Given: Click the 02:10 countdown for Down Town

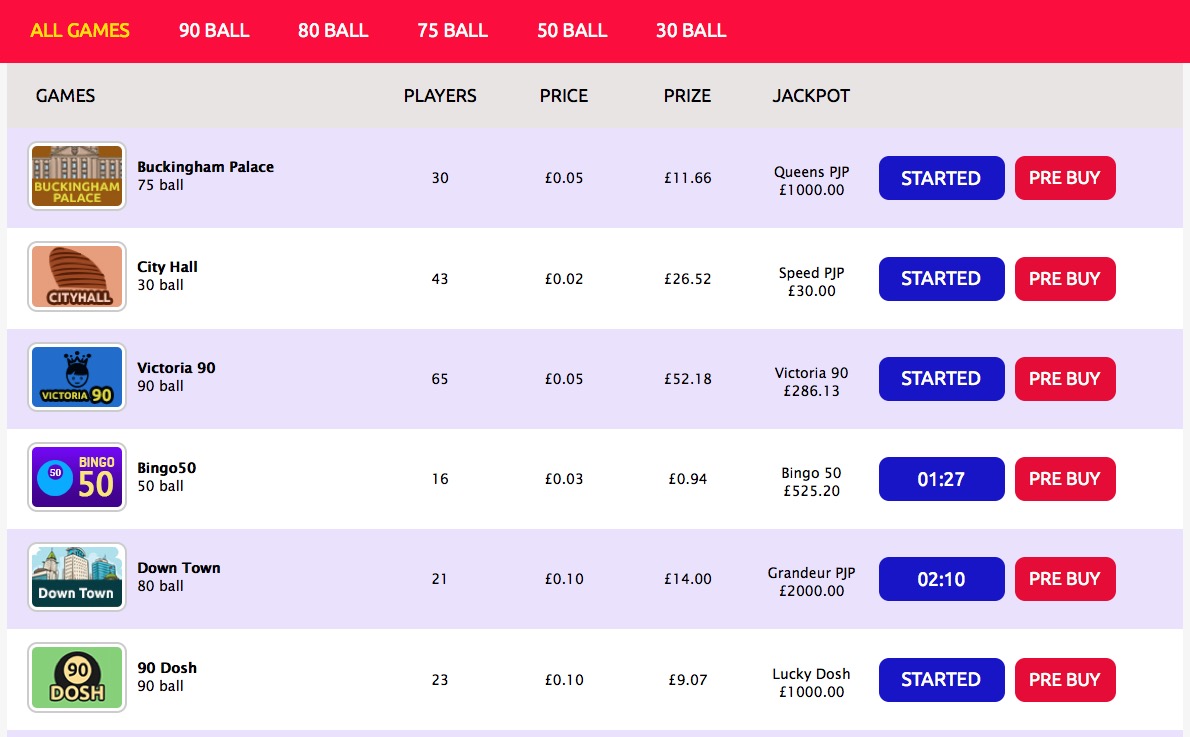Looking at the screenshot, I should [x=941, y=578].
